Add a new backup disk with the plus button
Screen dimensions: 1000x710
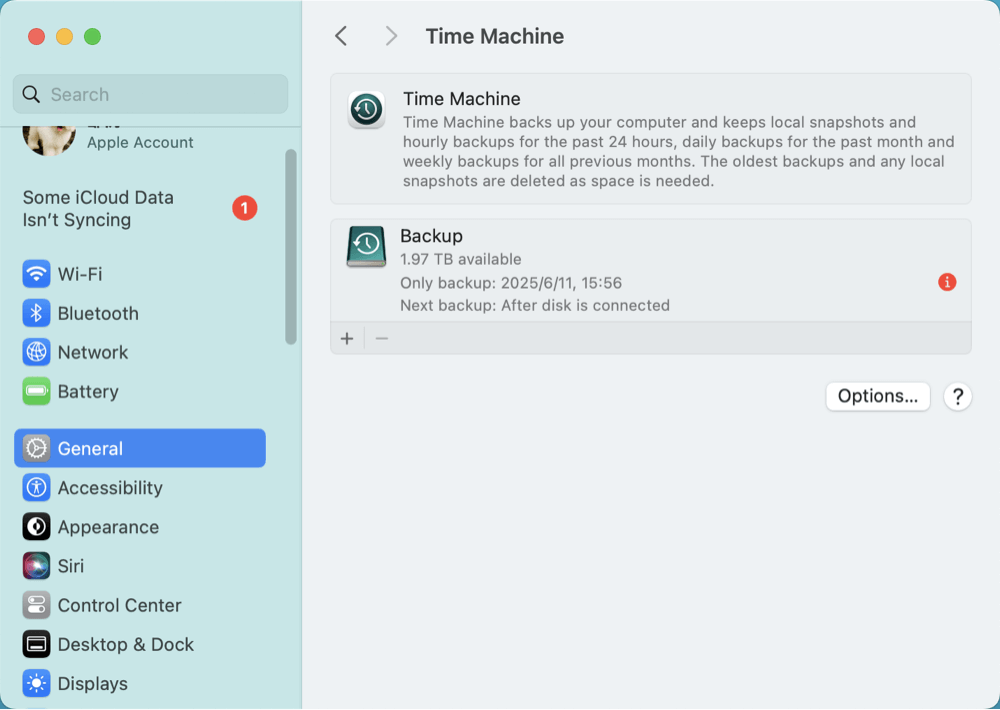[347, 338]
